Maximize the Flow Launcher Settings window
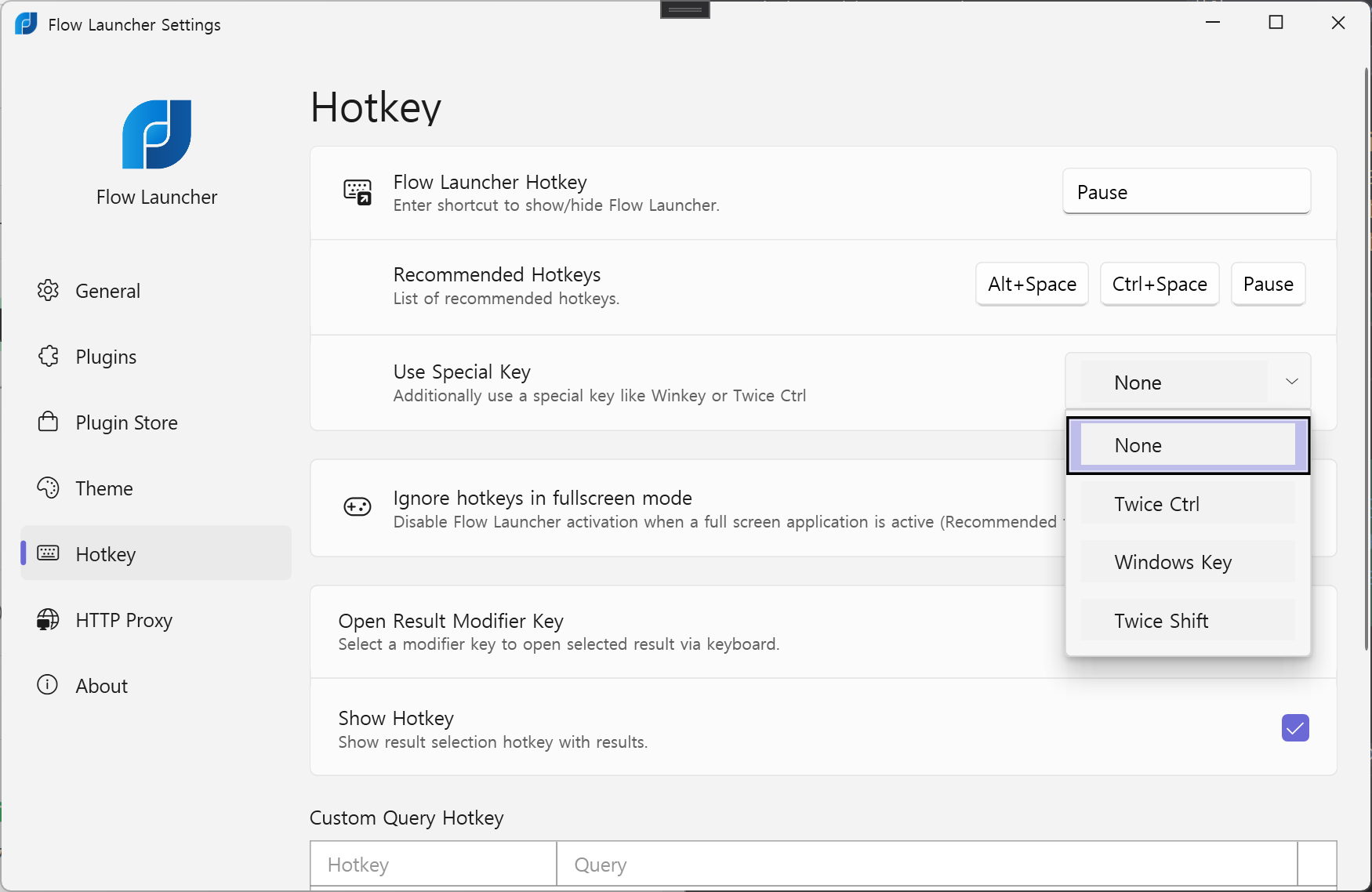This screenshot has height=892, width=1372. coord(1276,23)
